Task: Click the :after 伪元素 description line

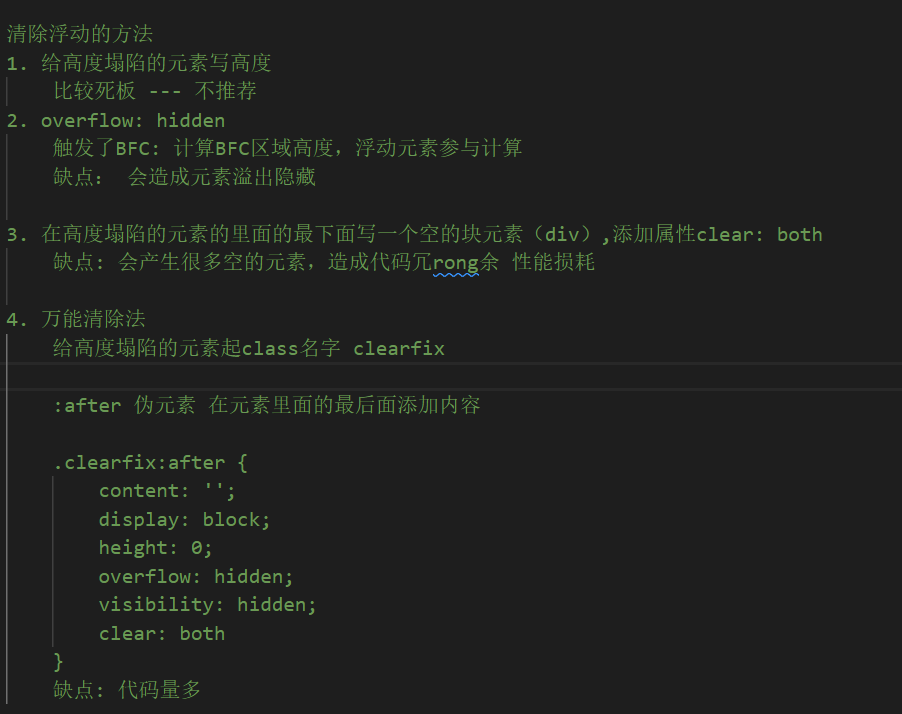Action: (266, 405)
